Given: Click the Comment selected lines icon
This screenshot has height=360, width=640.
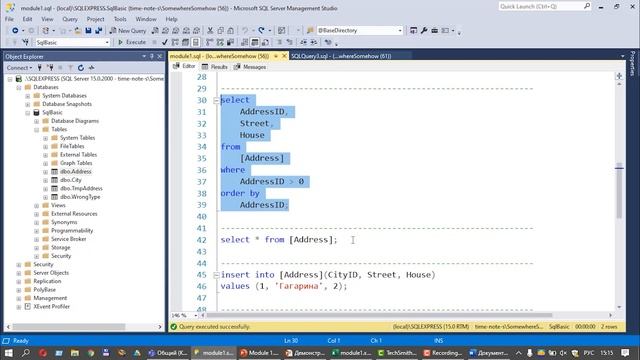Looking at the screenshot, I should (280, 42).
